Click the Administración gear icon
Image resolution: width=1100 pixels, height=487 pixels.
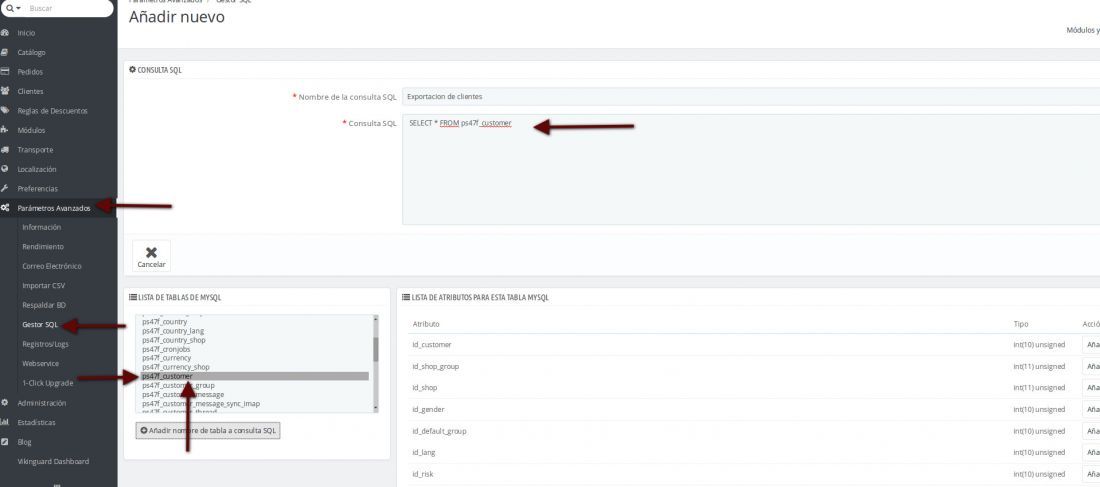[x=5, y=403]
